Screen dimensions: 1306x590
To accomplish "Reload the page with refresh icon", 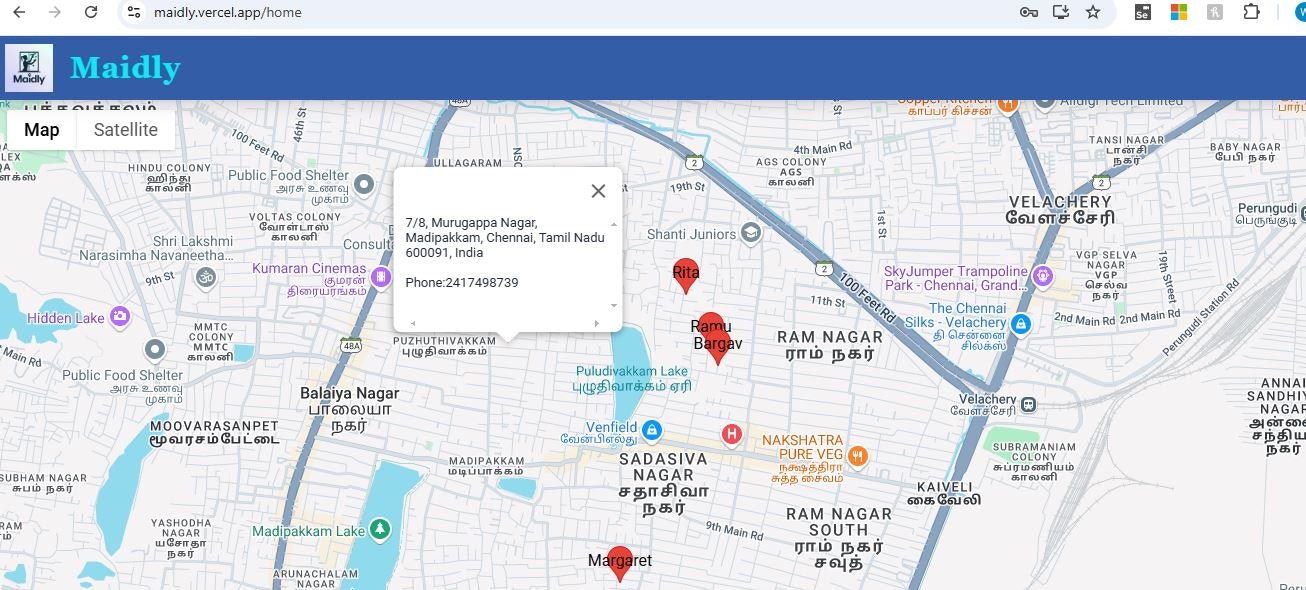I will (91, 12).
